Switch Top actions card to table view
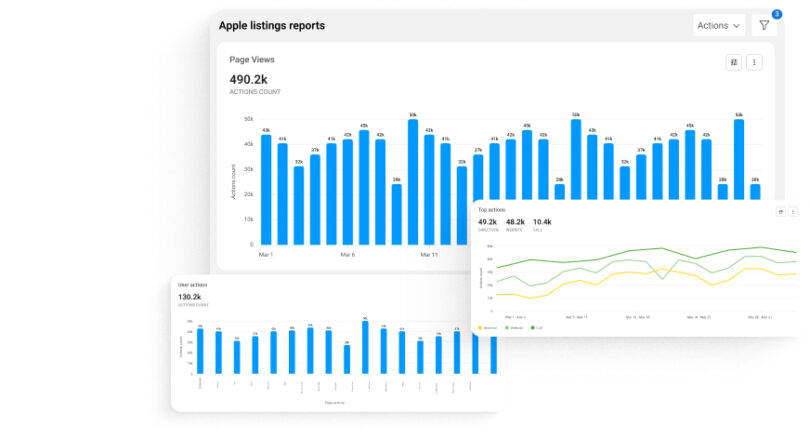The height and width of the screenshot is (438, 810). 781,212
